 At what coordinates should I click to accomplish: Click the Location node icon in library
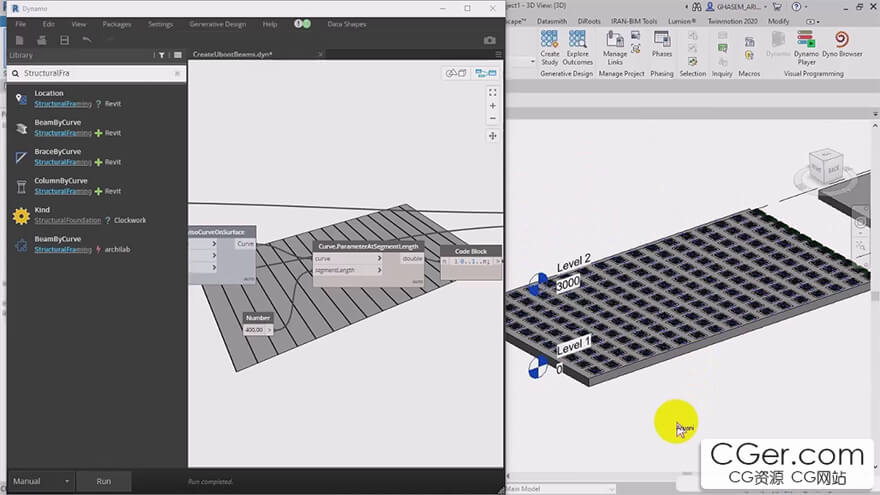click(x=21, y=99)
